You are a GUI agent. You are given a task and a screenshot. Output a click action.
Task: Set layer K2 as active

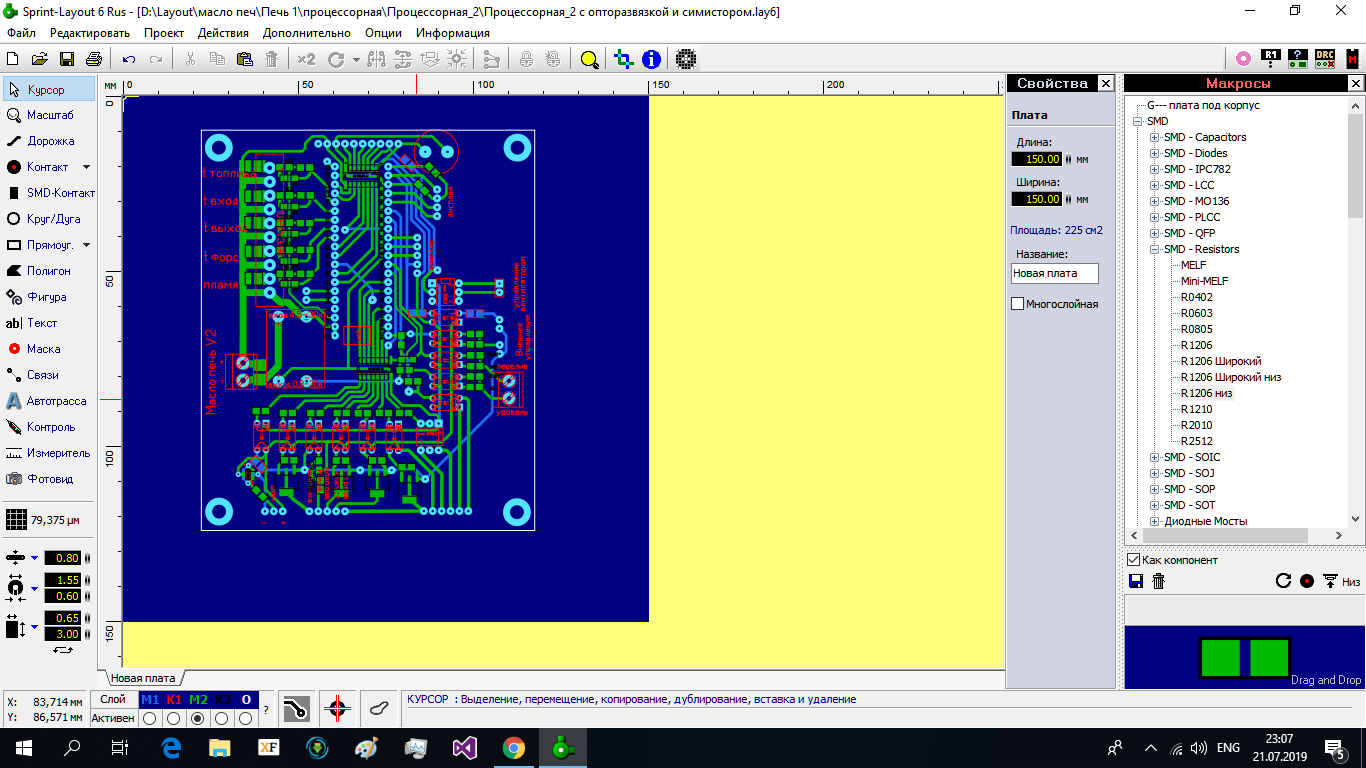[222, 718]
